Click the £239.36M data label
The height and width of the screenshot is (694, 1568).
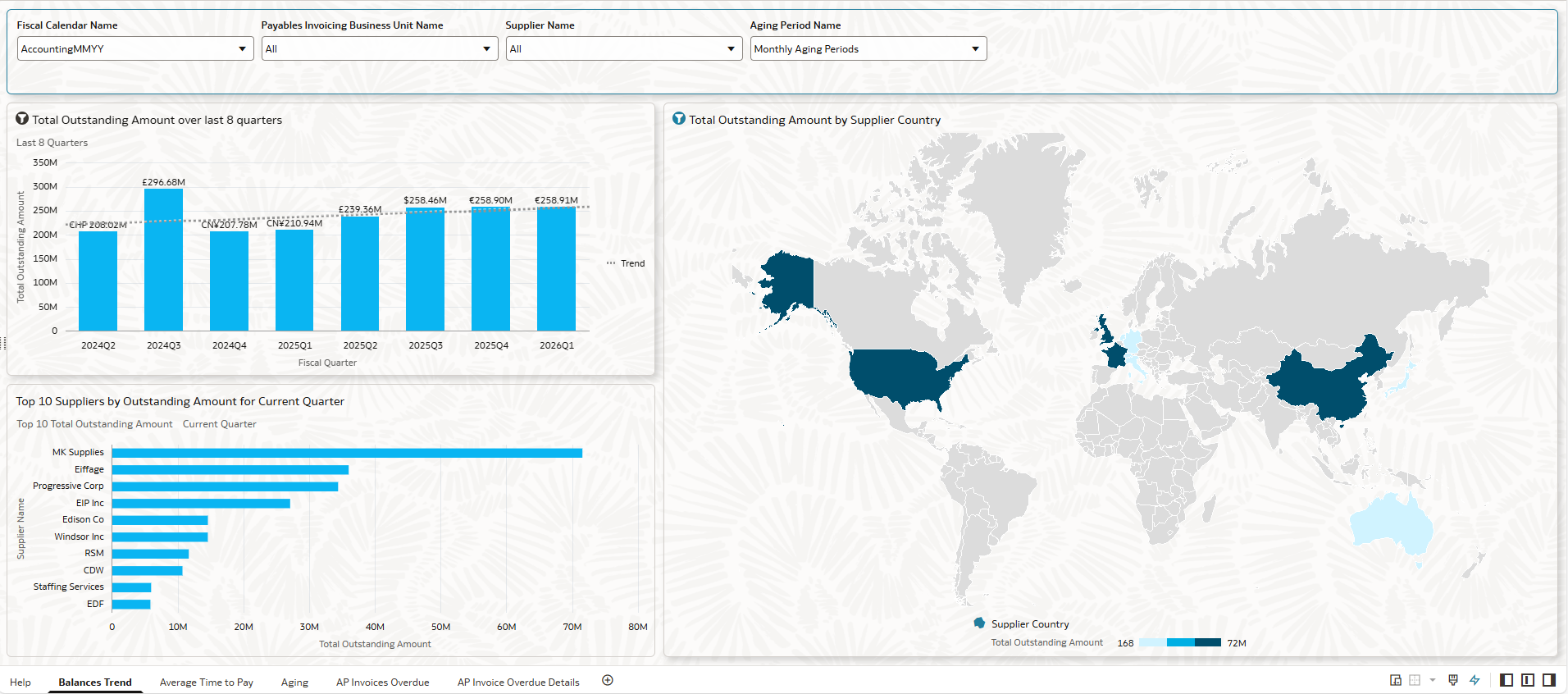coord(360,209)
